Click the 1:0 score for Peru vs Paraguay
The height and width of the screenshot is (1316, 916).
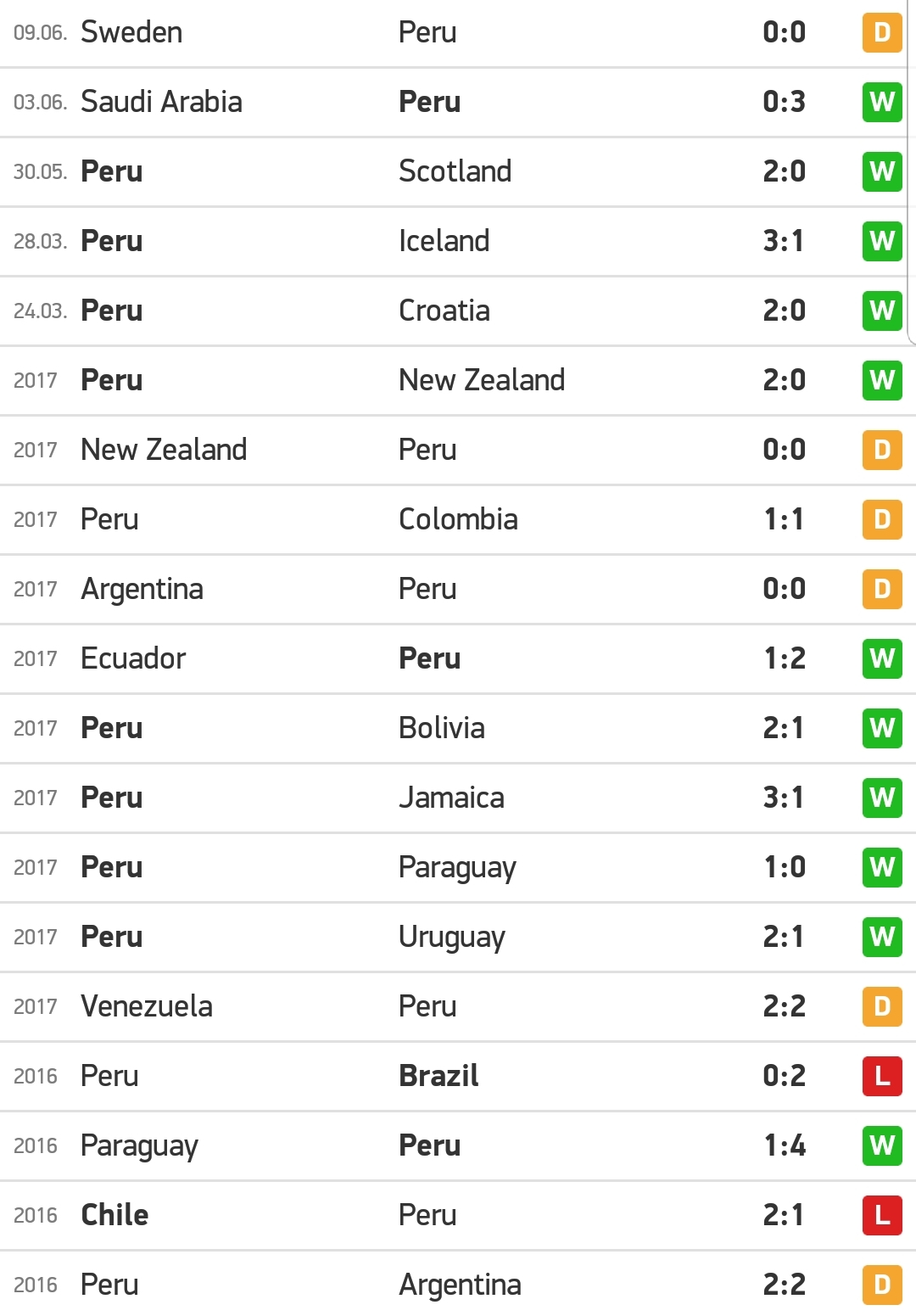784,867
